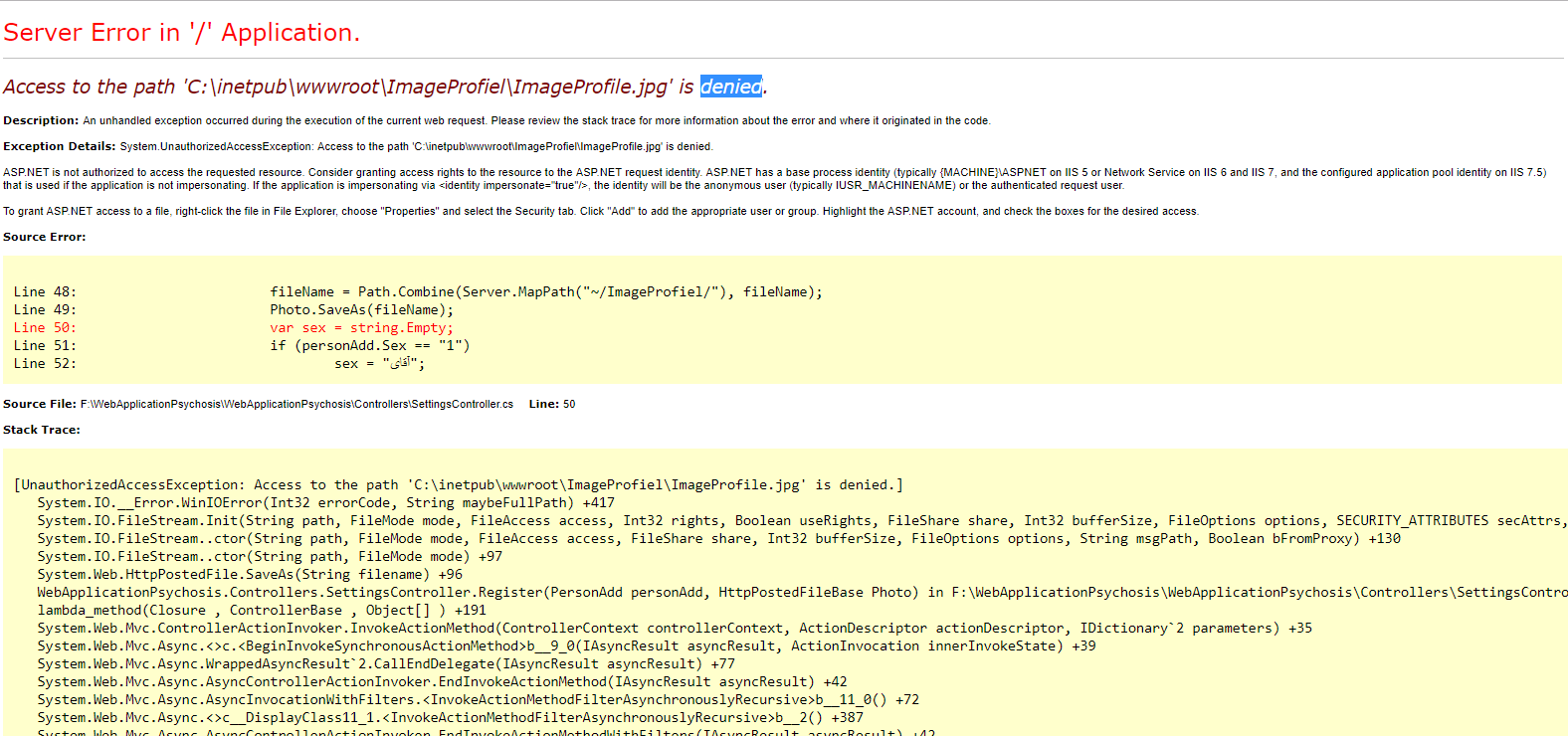Click the red "Line 50:" line number
This screenshot has width=1568, height=736.
[45, 327]
